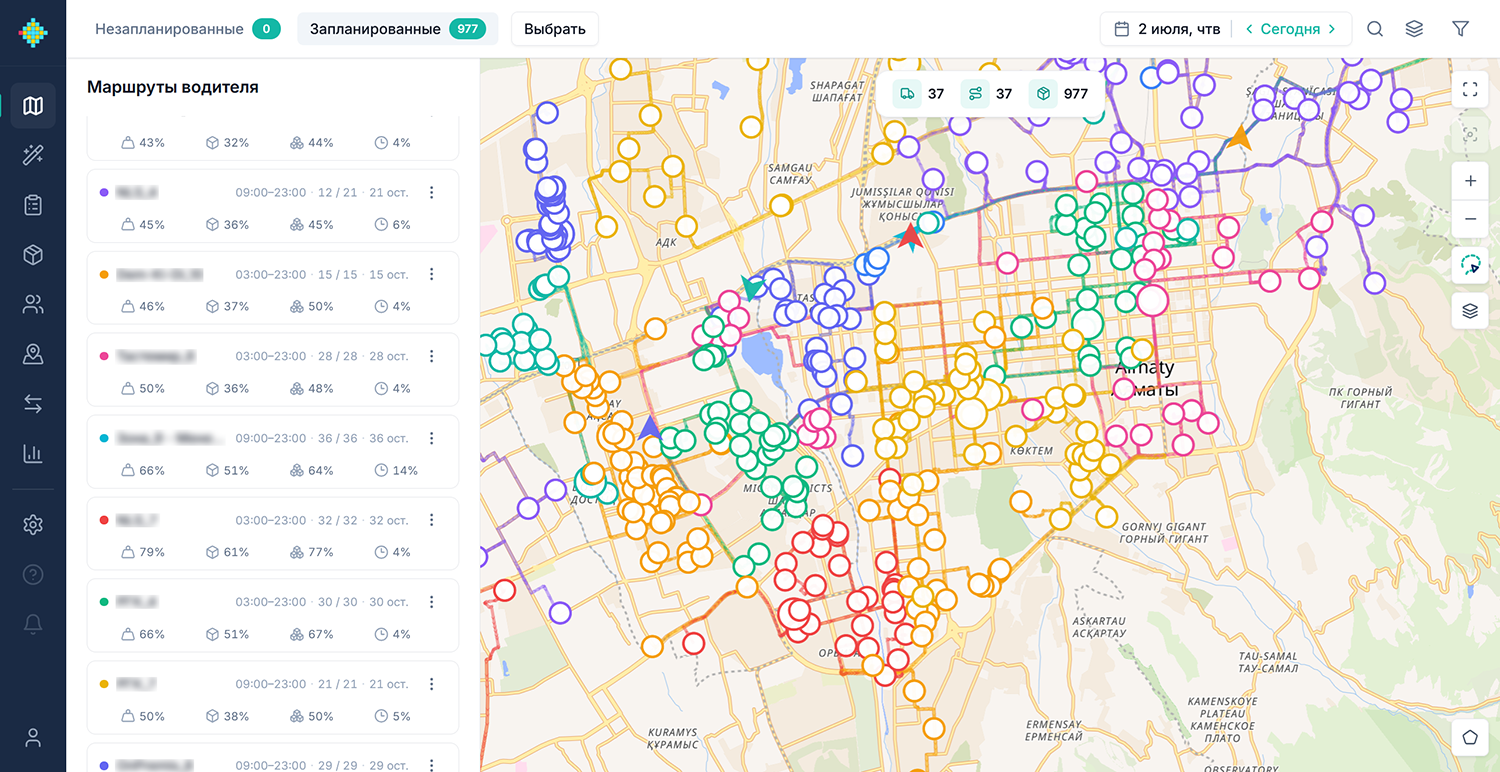Screen dimensions: 1500x772
Task: Click the "37%" volume value
Action: pos(236,306)
